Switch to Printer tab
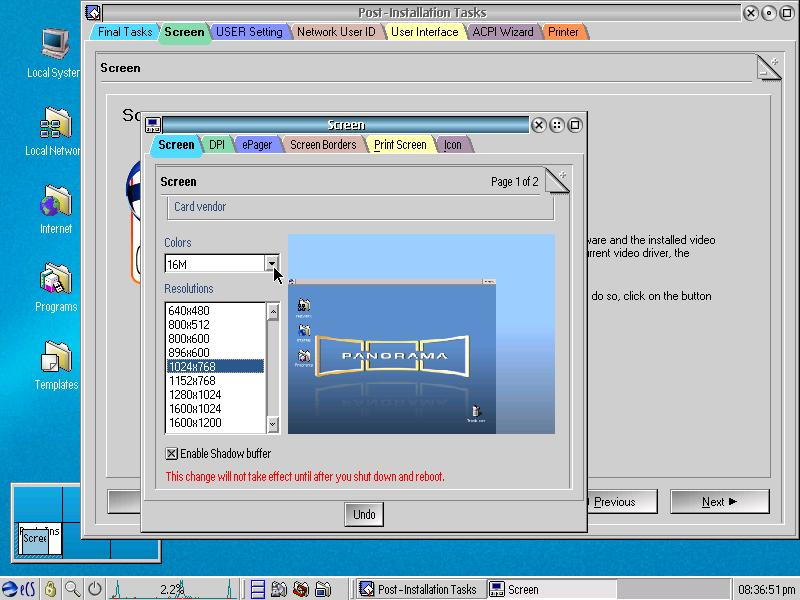Viewport: 800px width, 600px height. pos(563,32)
